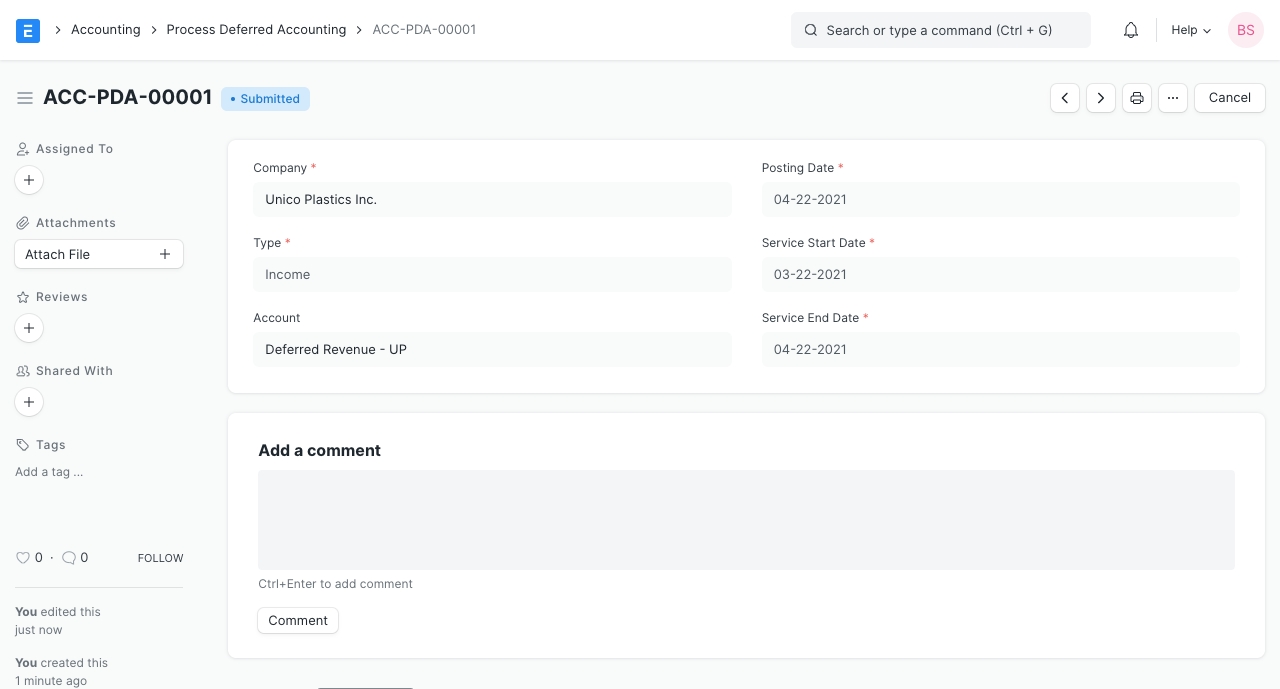Image resolution: width=1280 pixels, height=689 pixels.
Task: Add a review with plus button
Action: pos(29,328)
